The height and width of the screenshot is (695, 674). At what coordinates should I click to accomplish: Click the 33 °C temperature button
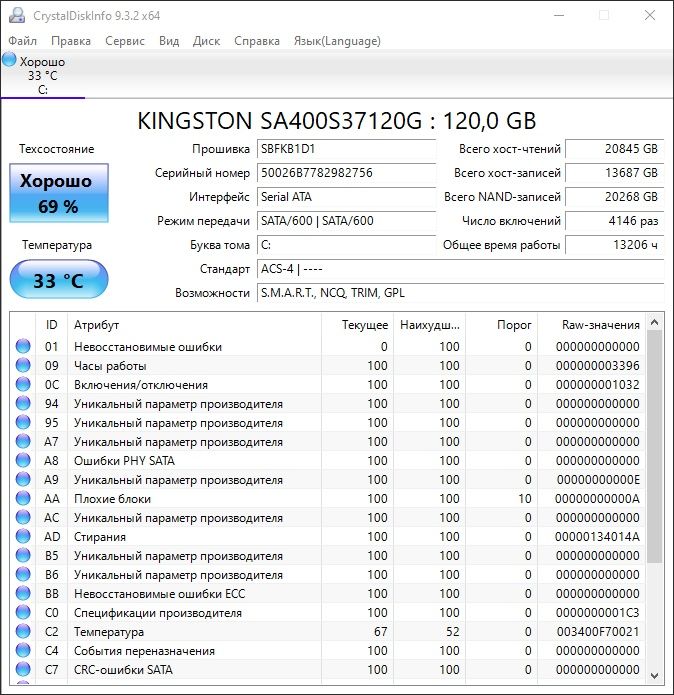click(59, 279)
